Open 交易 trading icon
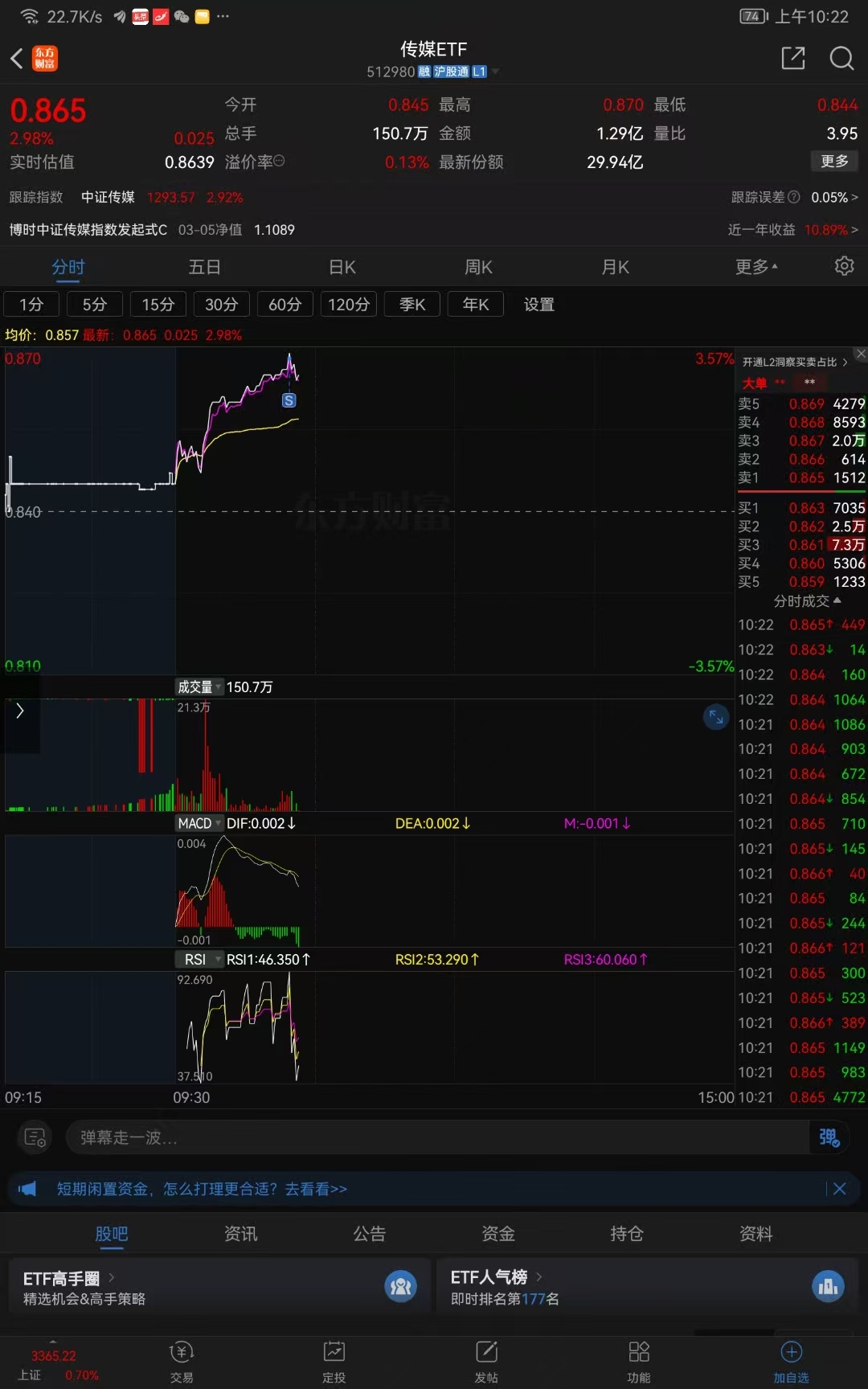Screen dimensions: 868x1389 [x=182, y=1362]
